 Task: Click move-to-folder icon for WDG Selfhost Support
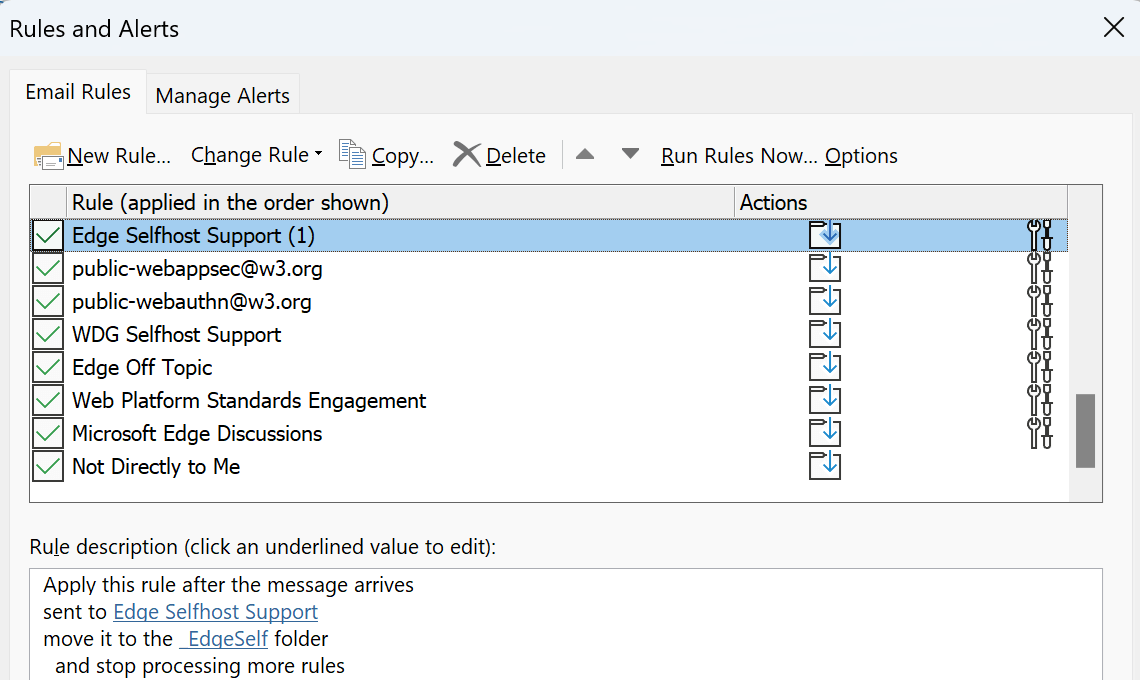click(825, 334)
